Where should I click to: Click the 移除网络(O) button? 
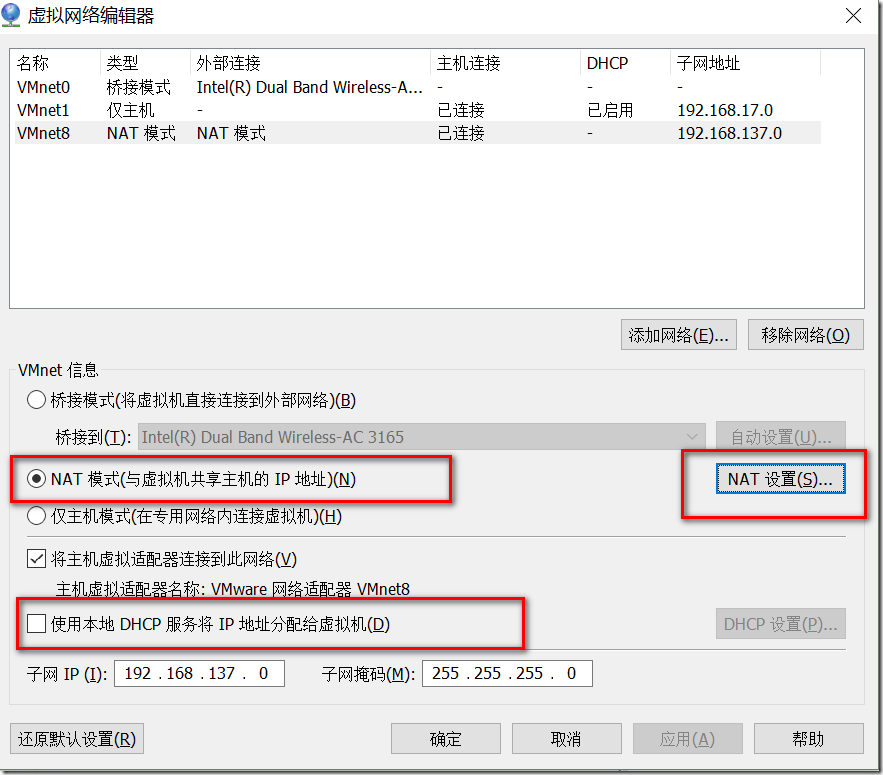(805, 334)
